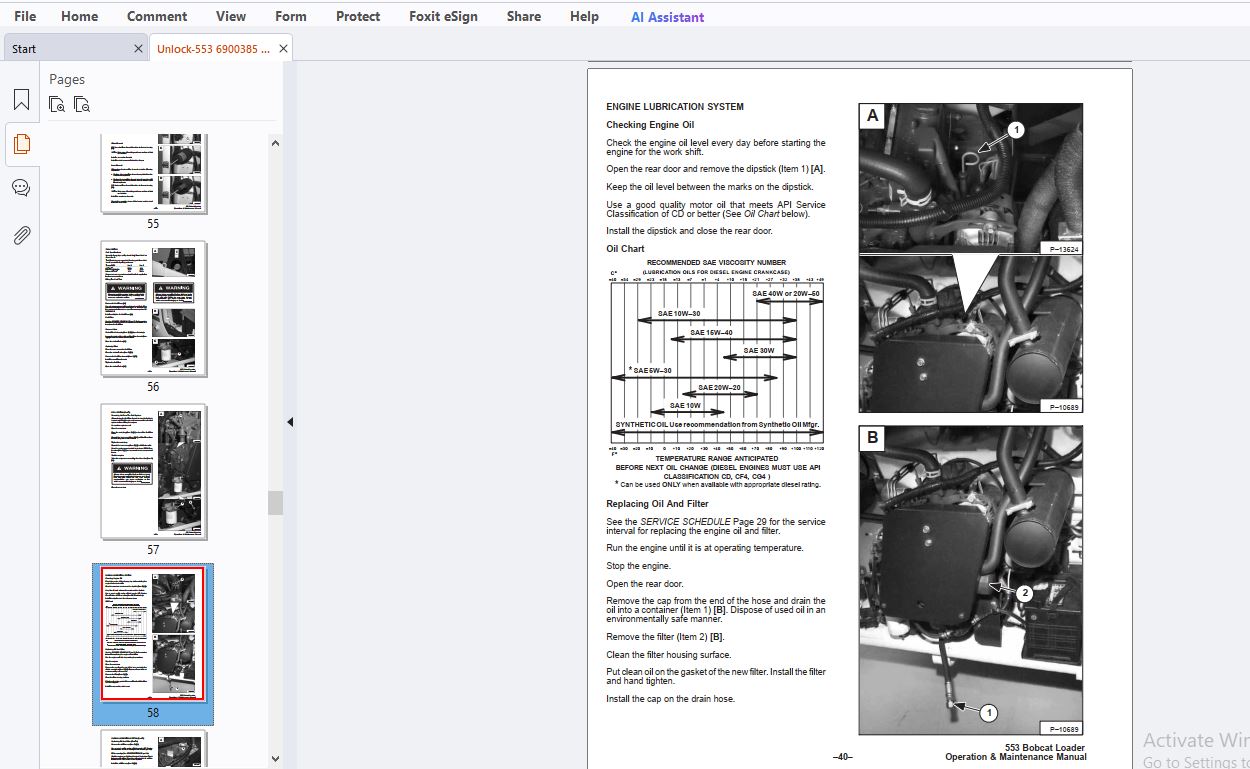1250x769 pixels.
Task: Select page 56 thumbnail
Action: tap(153, 309)
